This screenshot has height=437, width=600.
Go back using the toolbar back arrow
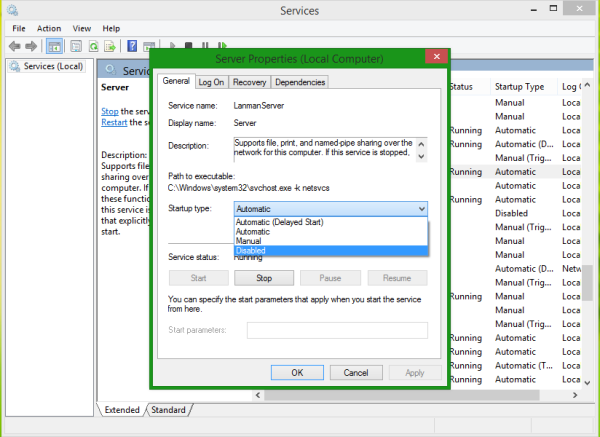pyautogui.click(x=15, y=46)
